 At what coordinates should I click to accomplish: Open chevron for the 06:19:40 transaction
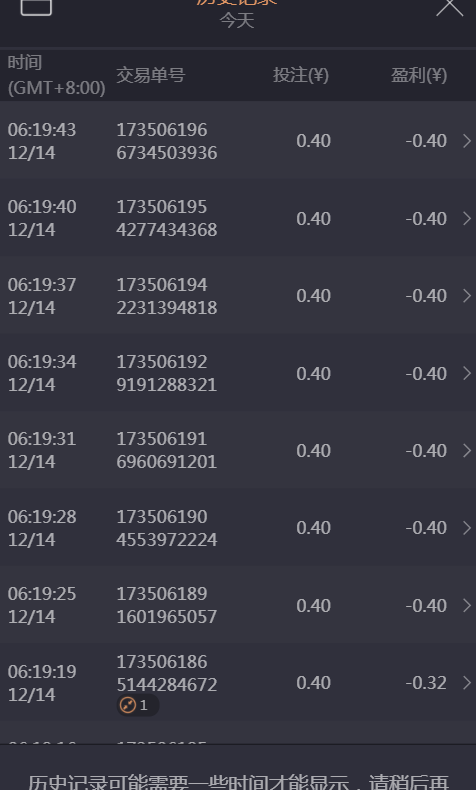point(467,219)
